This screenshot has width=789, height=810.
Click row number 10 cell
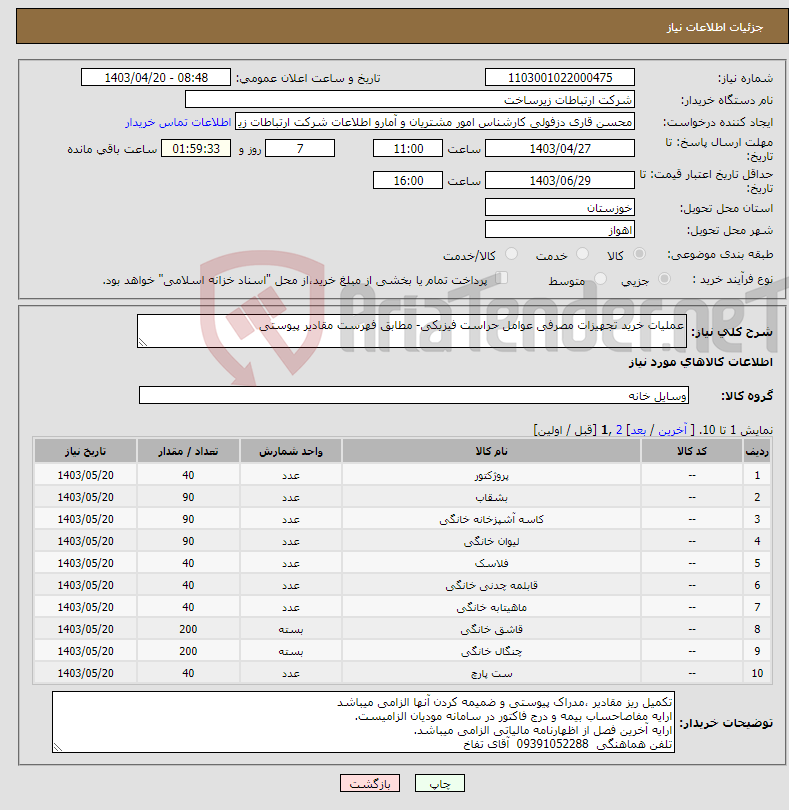pos(757,673)
